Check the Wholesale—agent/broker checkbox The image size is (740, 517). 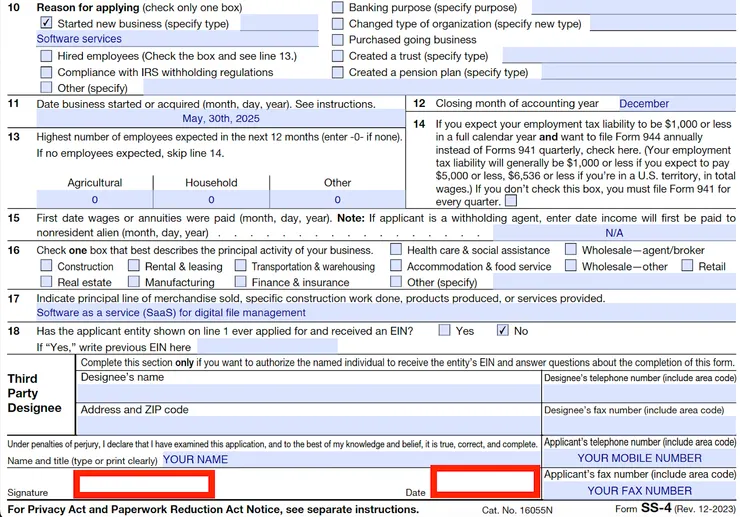[571, 249]
